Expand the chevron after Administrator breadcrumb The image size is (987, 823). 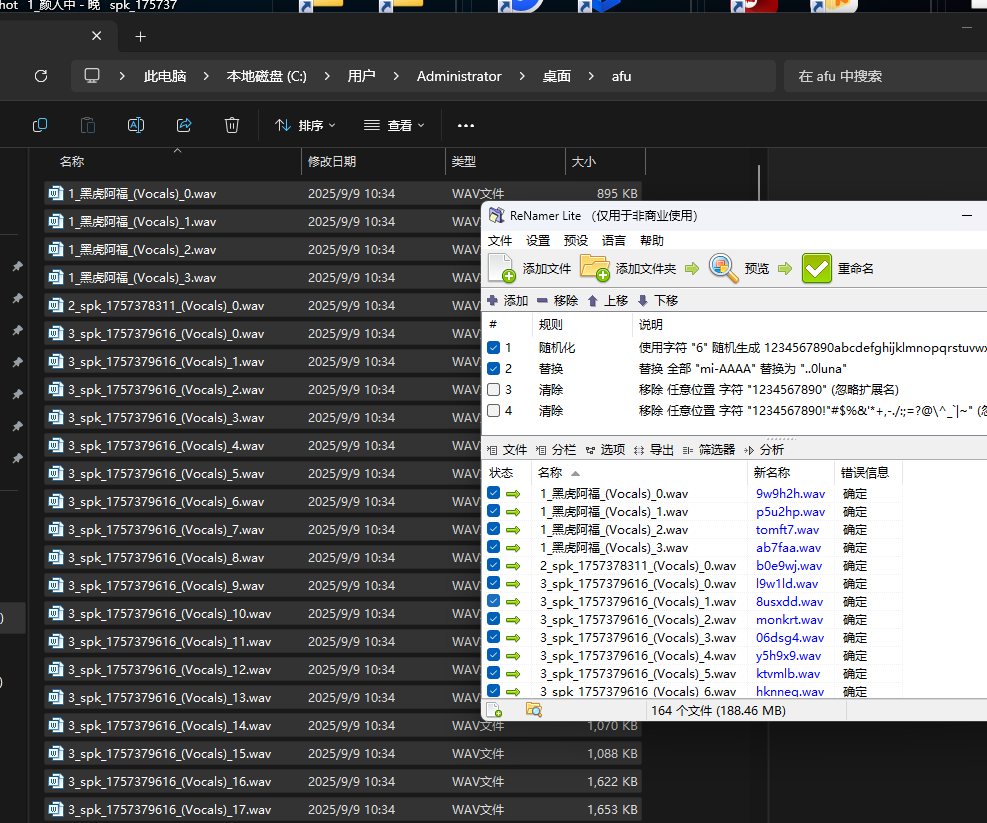[x=522, y=76]
